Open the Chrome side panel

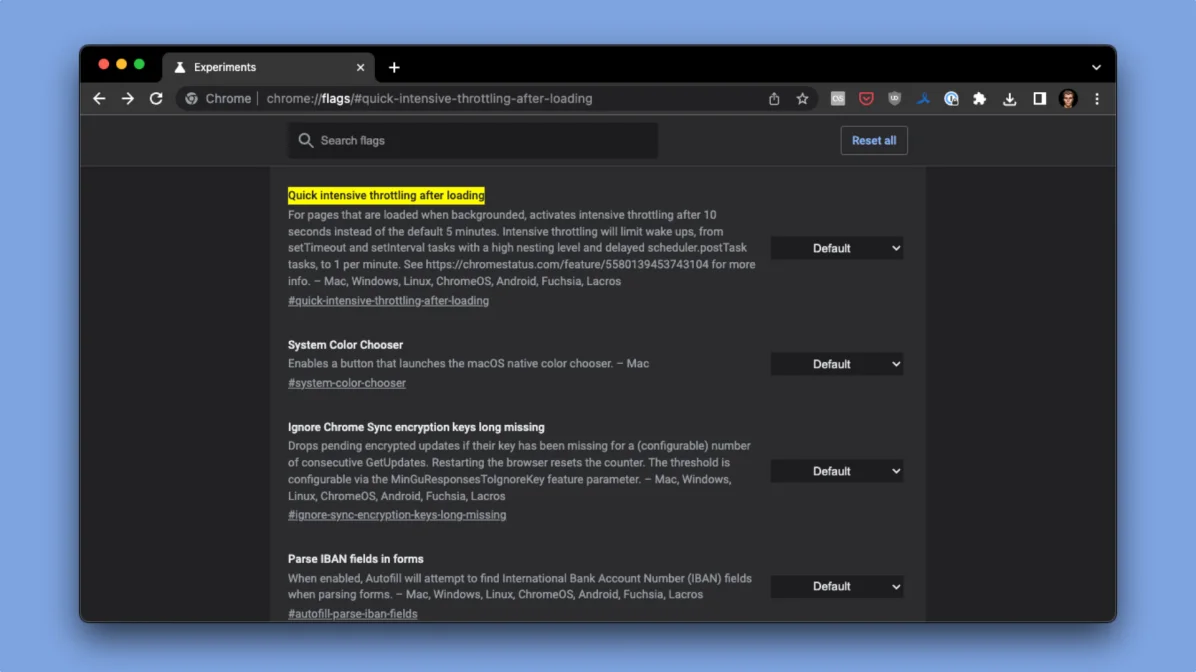(x=1038, y=98)
